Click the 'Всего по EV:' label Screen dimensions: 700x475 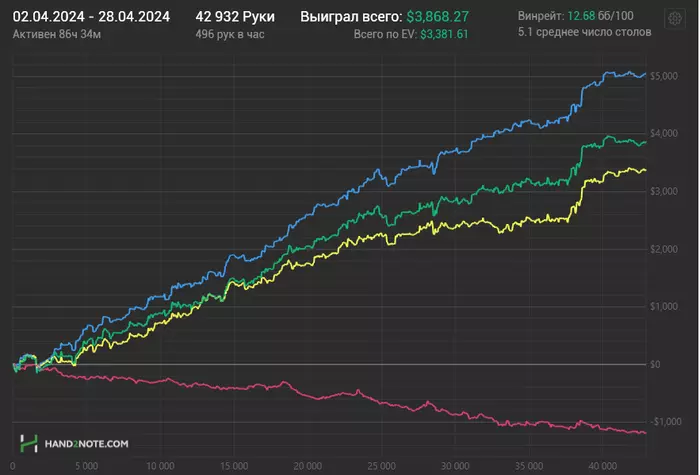pyautogui.click(x=385, y=34)
